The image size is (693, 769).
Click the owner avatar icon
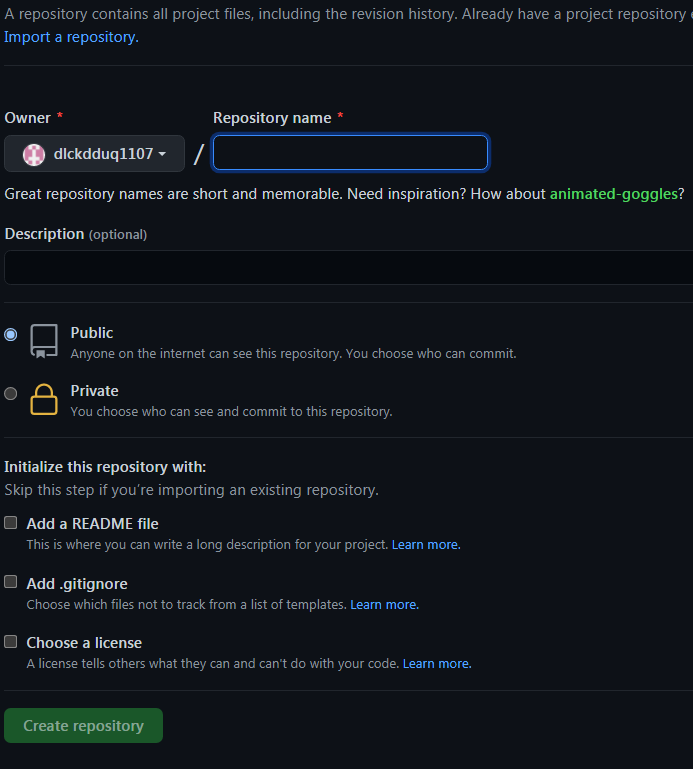(x=34, y=154)
